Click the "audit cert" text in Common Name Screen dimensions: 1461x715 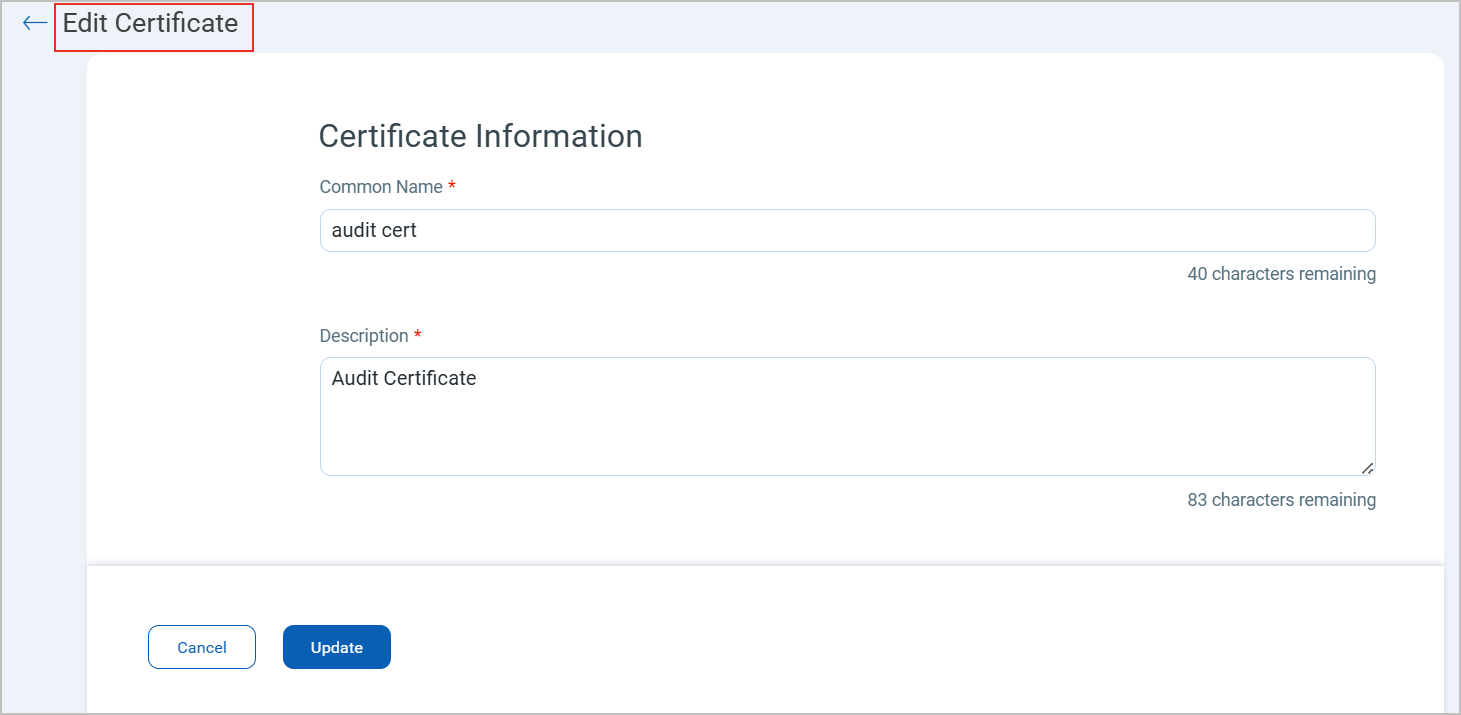pyautogui.click(x=374, y=231)
